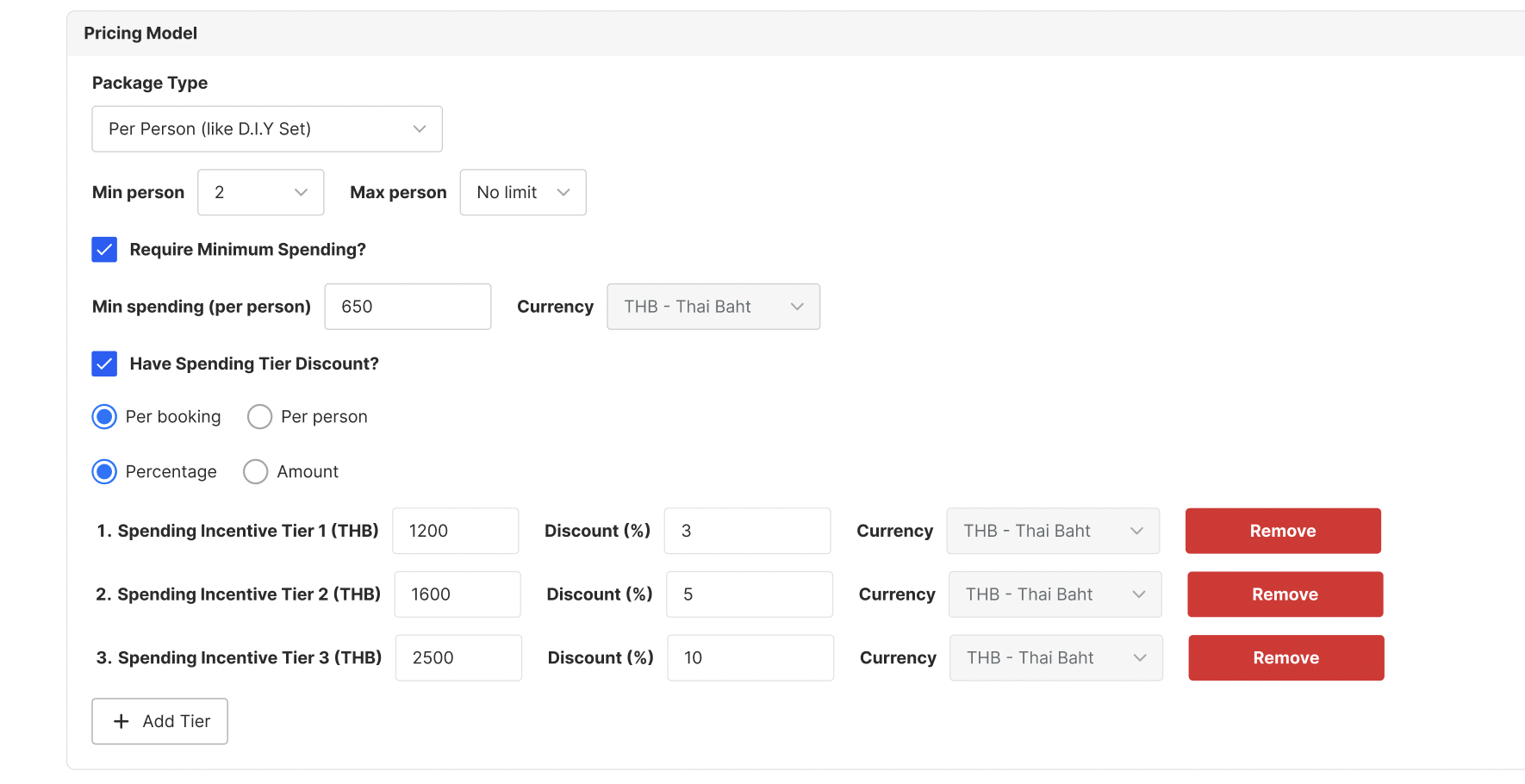Open the Max person No limit dropdown

coord(522,192)
